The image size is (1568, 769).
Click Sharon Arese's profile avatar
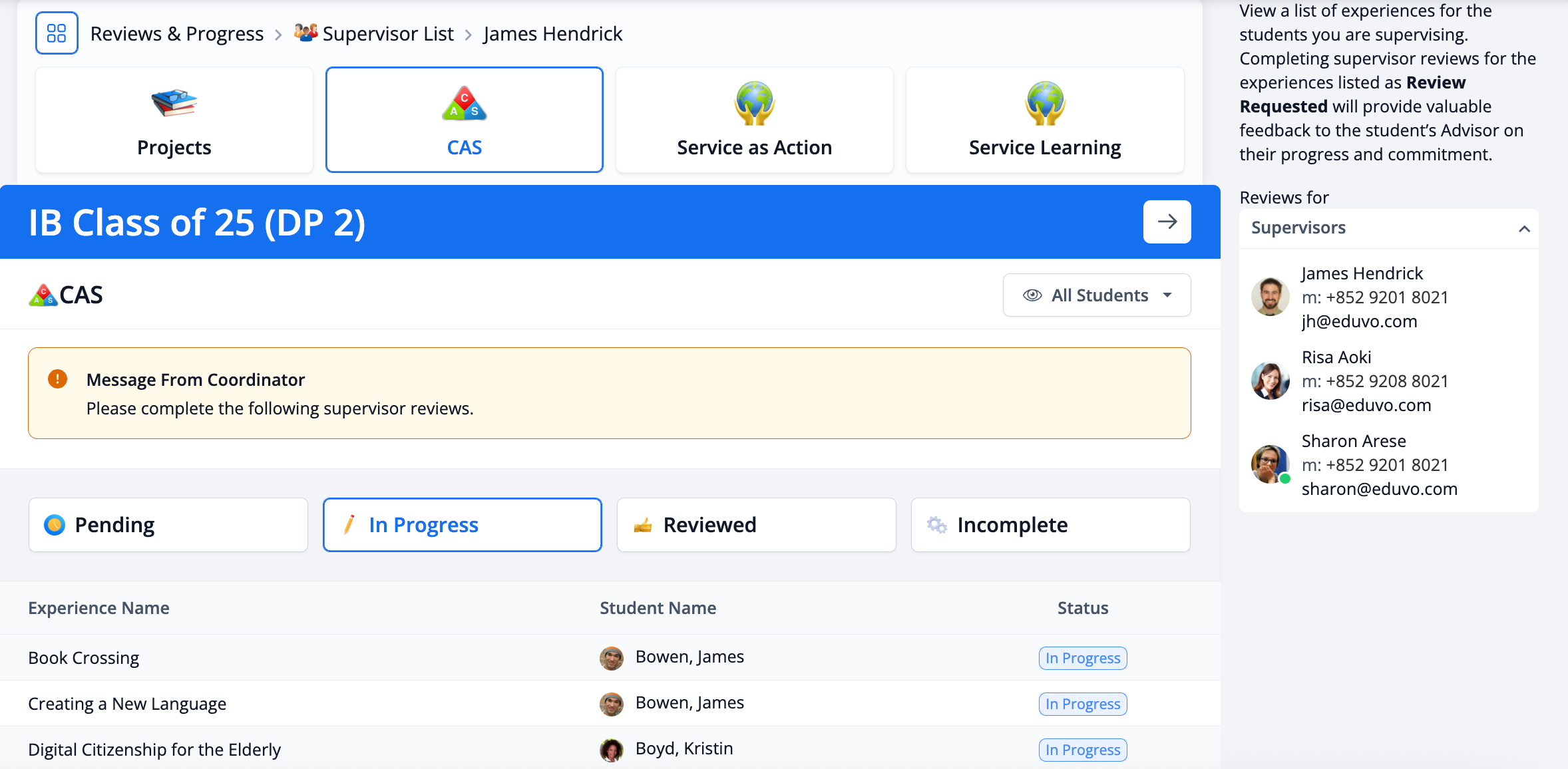[1270, 464]
